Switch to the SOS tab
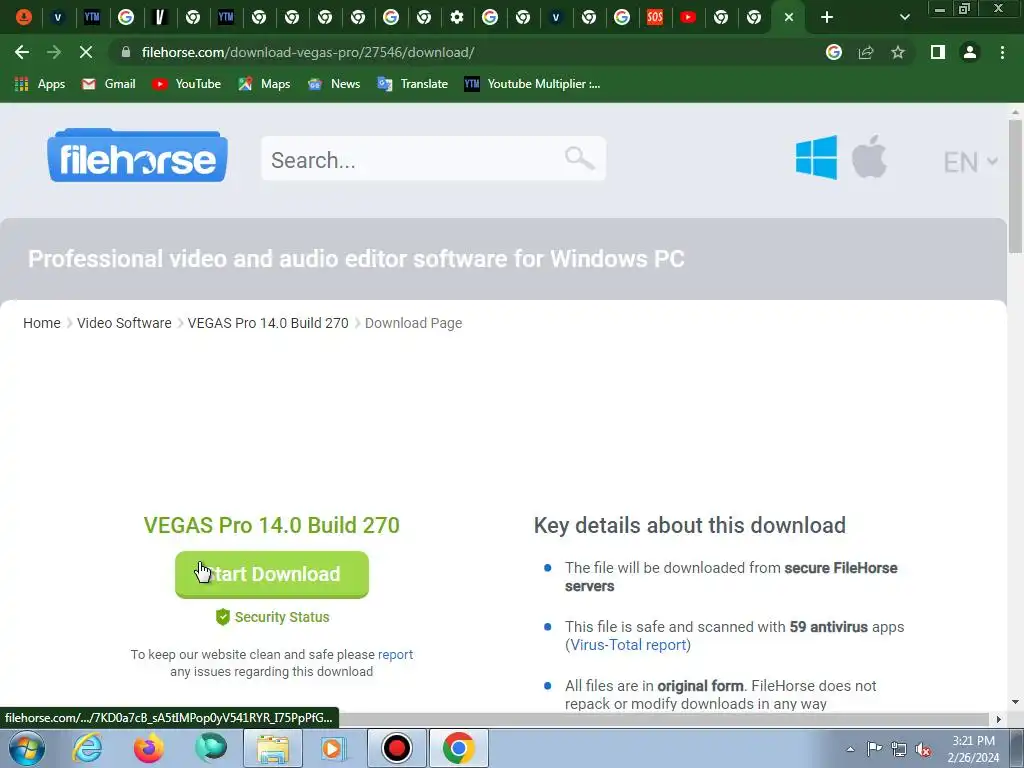The height and width of the screenshot is (768, 1024). tap(655, 17)
